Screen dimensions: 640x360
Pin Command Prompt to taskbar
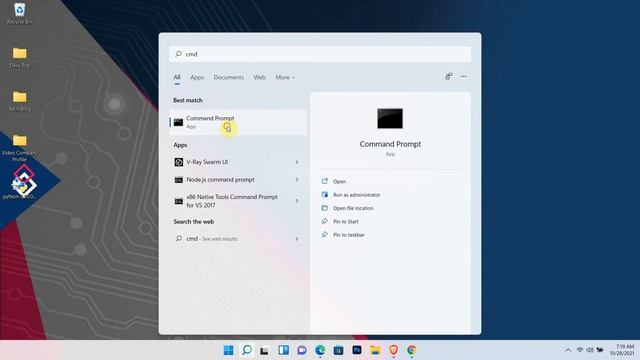[349, 235]
